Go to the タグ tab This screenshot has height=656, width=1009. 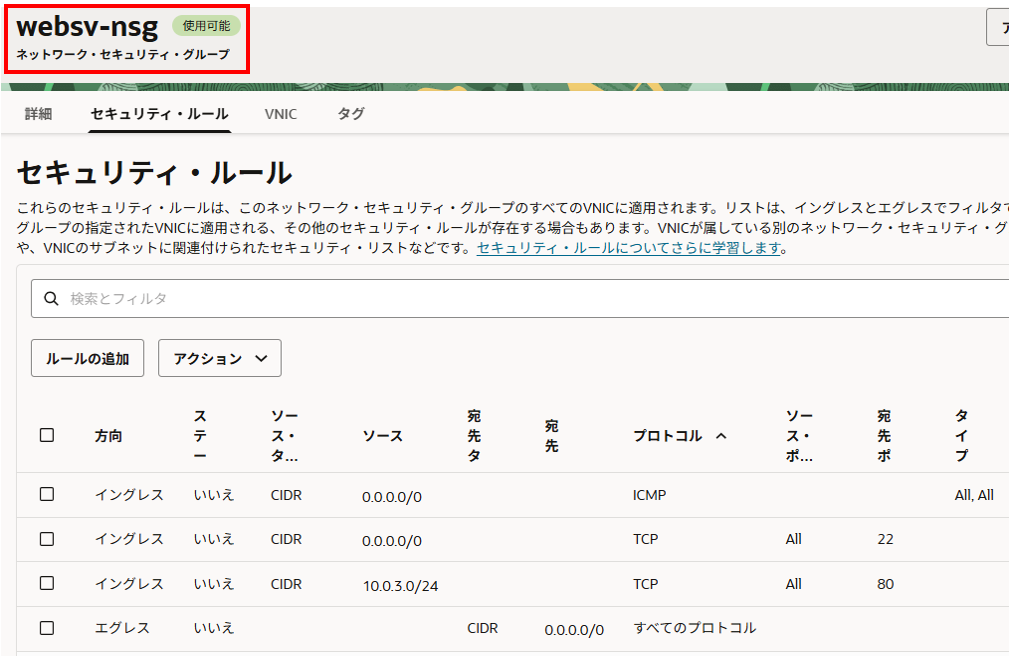(x=351, y=114)
